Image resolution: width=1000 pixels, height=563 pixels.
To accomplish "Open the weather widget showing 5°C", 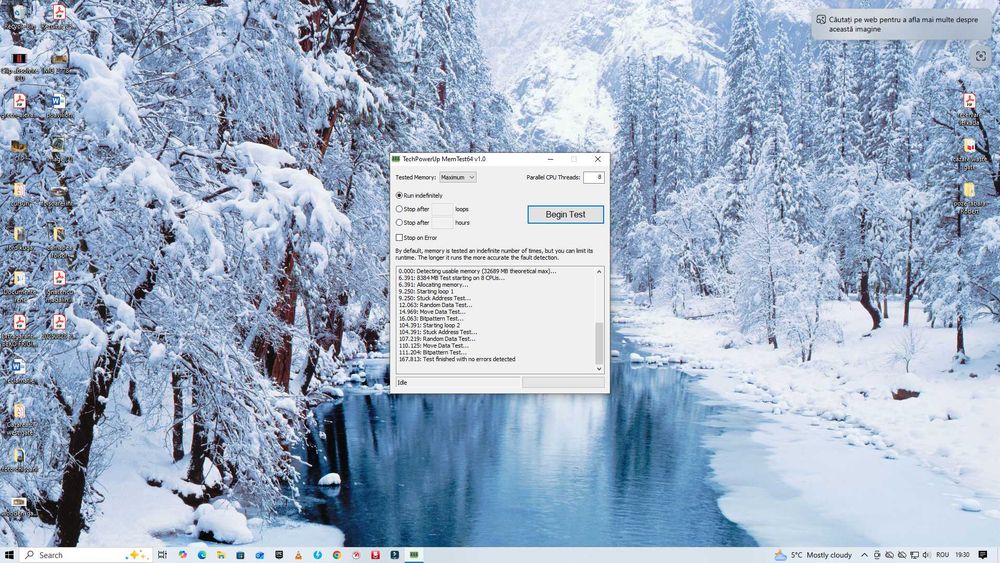I will pos(813,555).
